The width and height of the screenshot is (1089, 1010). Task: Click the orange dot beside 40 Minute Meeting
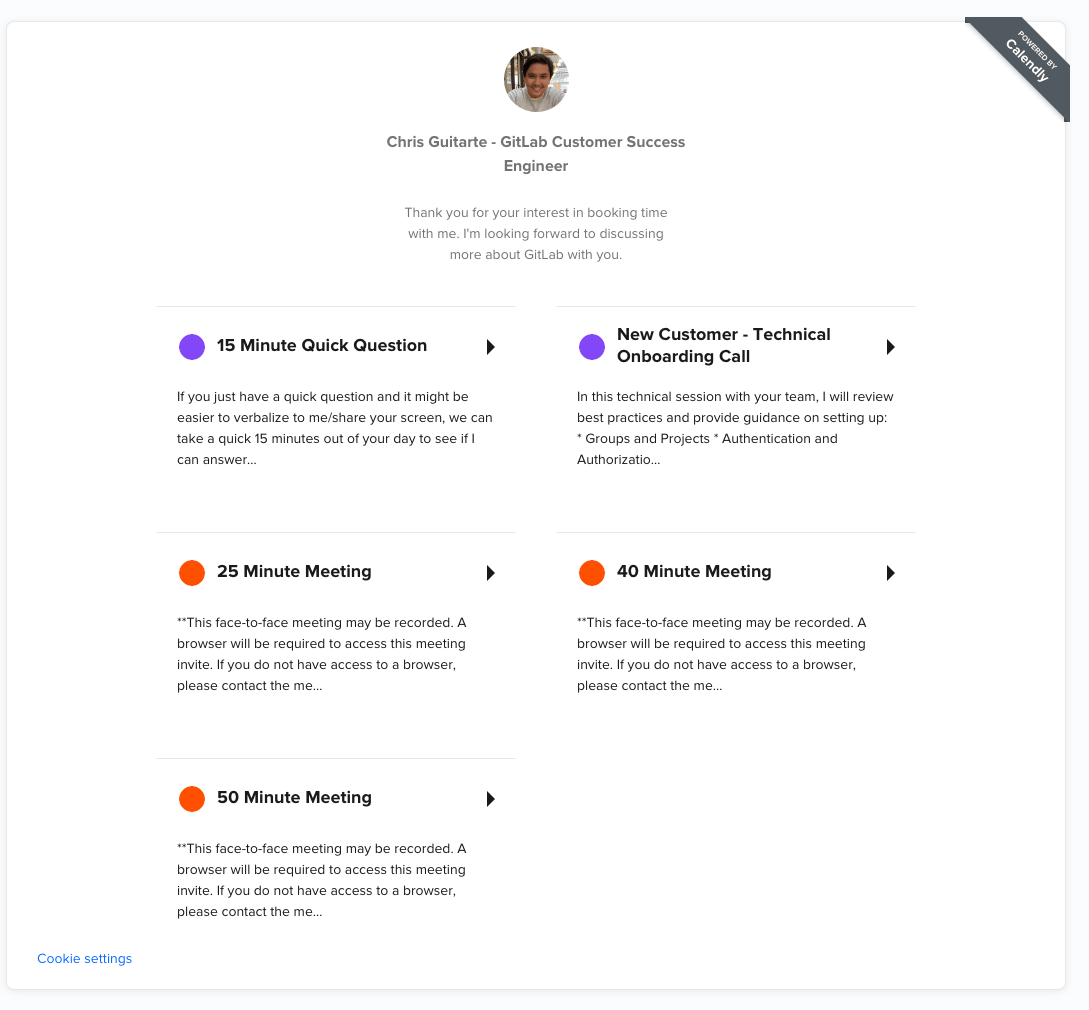click(x=591, y=573)
